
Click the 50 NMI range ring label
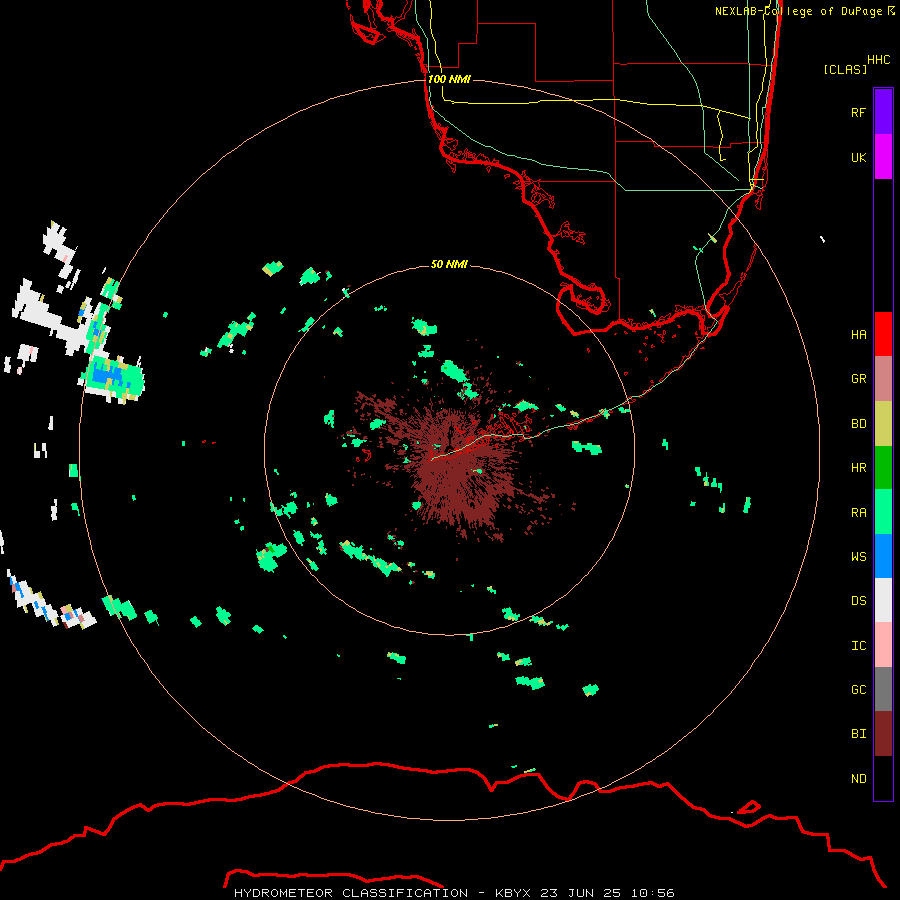449,264
